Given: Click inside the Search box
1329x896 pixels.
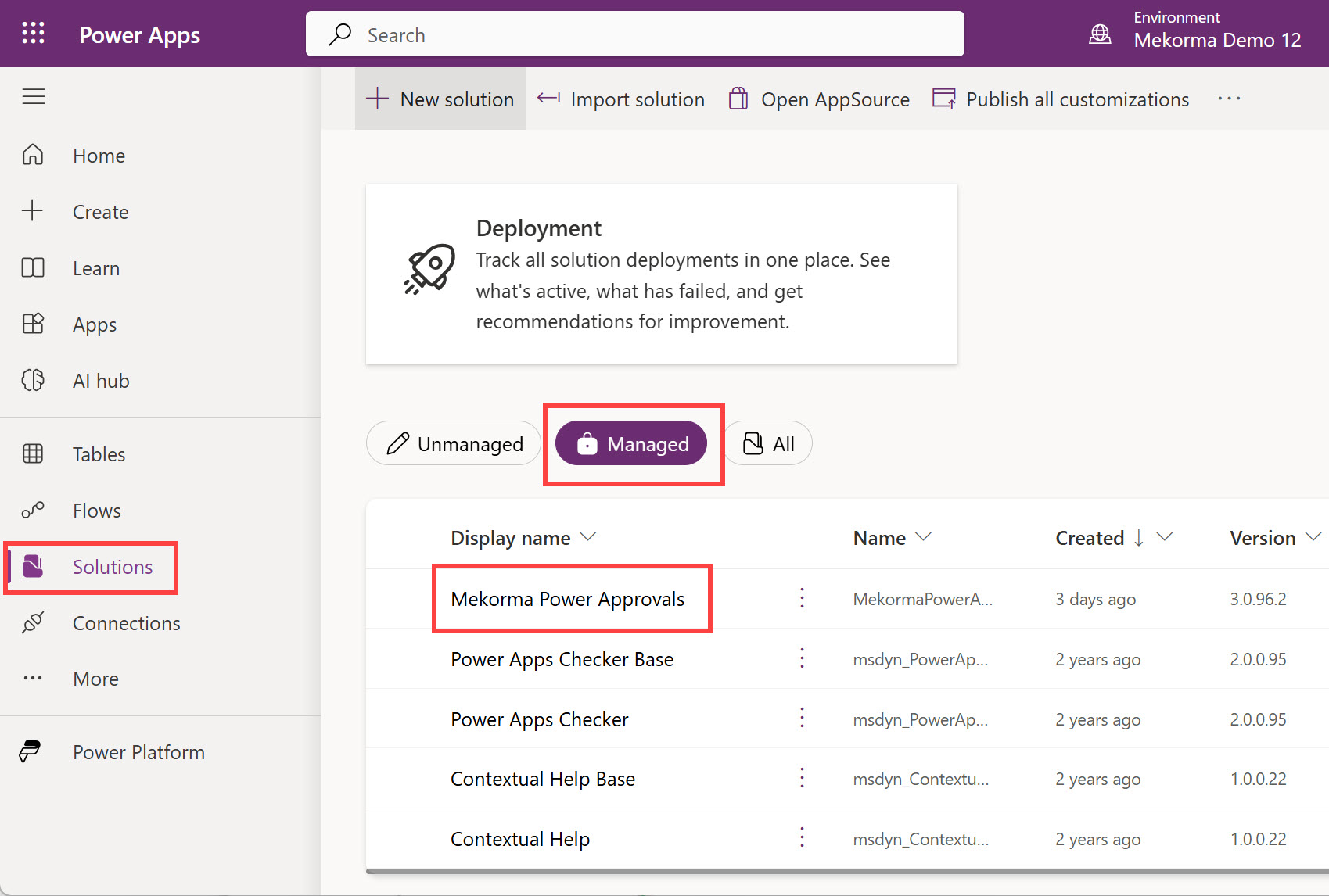Looking at the screenshot, I should [x=634, y=34].
